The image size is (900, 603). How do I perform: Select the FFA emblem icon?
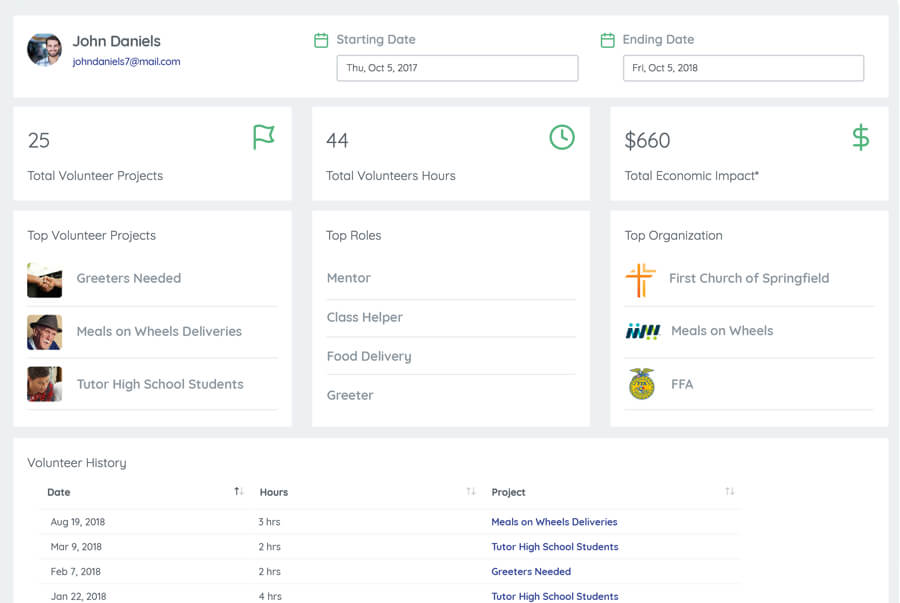(642, 384)
